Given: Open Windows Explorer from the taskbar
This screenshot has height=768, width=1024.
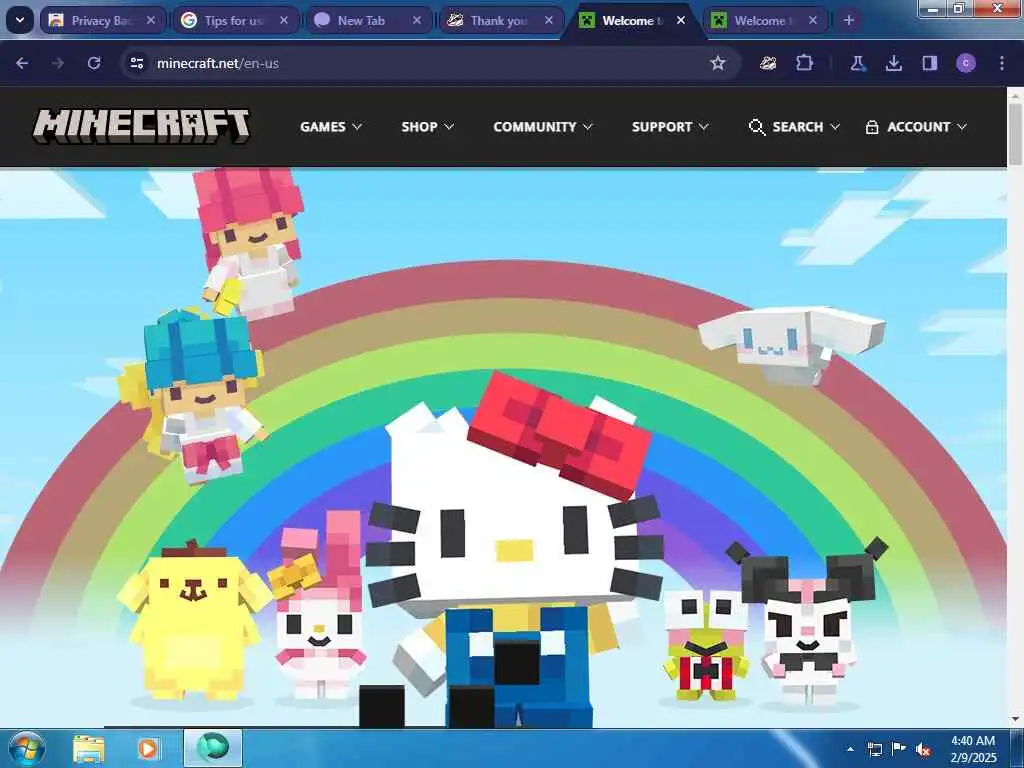Looking at the screenshot, I should (x=88, y=748).
